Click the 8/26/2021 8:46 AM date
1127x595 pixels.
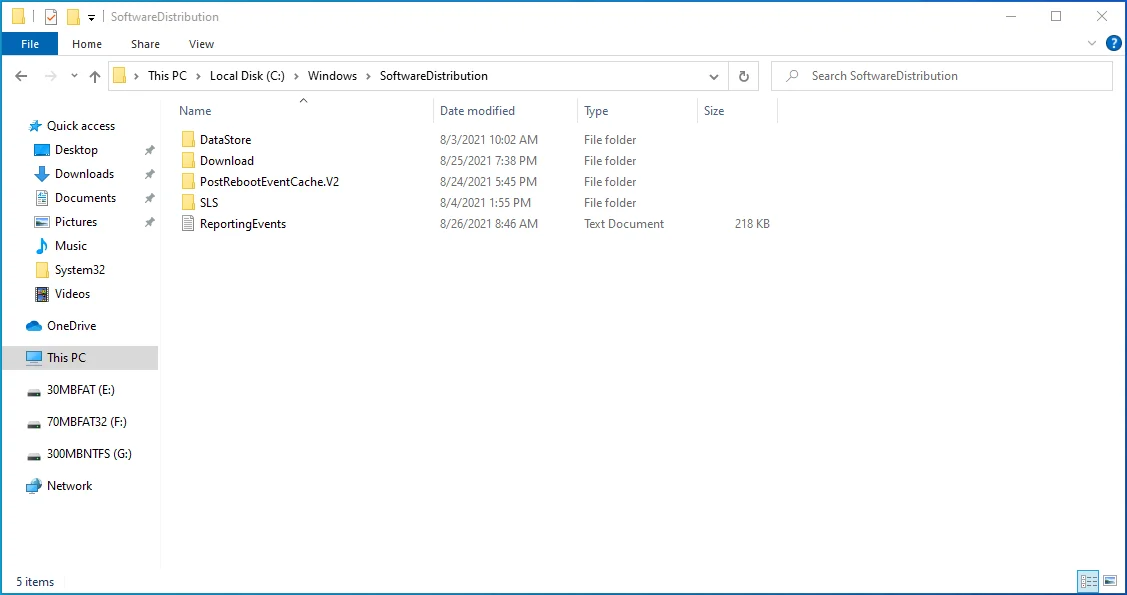(489, 223)
